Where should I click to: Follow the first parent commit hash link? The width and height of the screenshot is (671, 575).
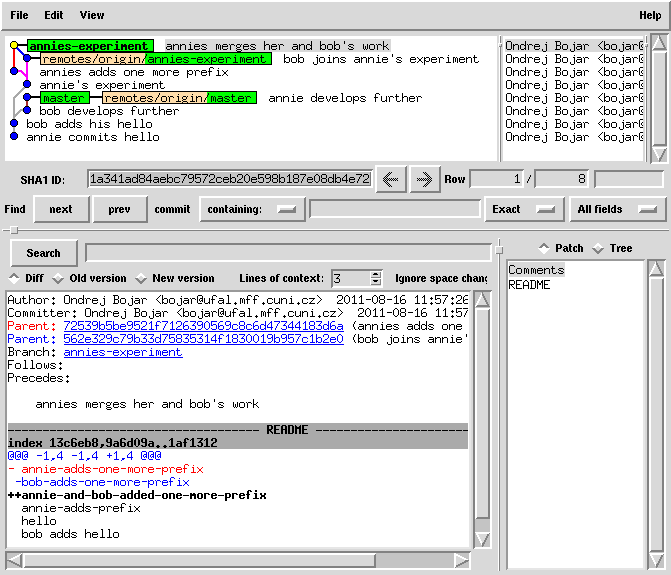(203, 326)
